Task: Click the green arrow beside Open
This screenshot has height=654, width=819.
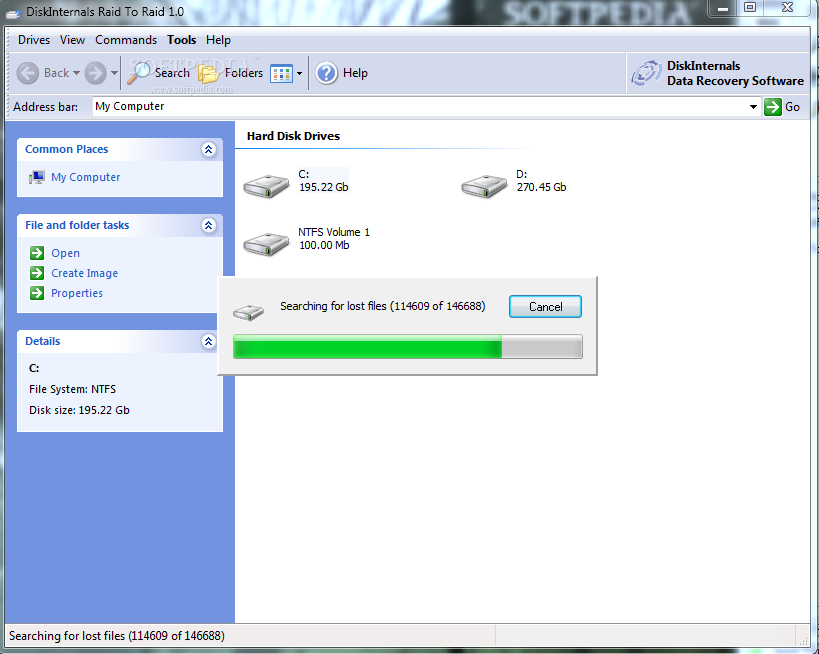Action: pyautogui.click(x=37, y=253)
